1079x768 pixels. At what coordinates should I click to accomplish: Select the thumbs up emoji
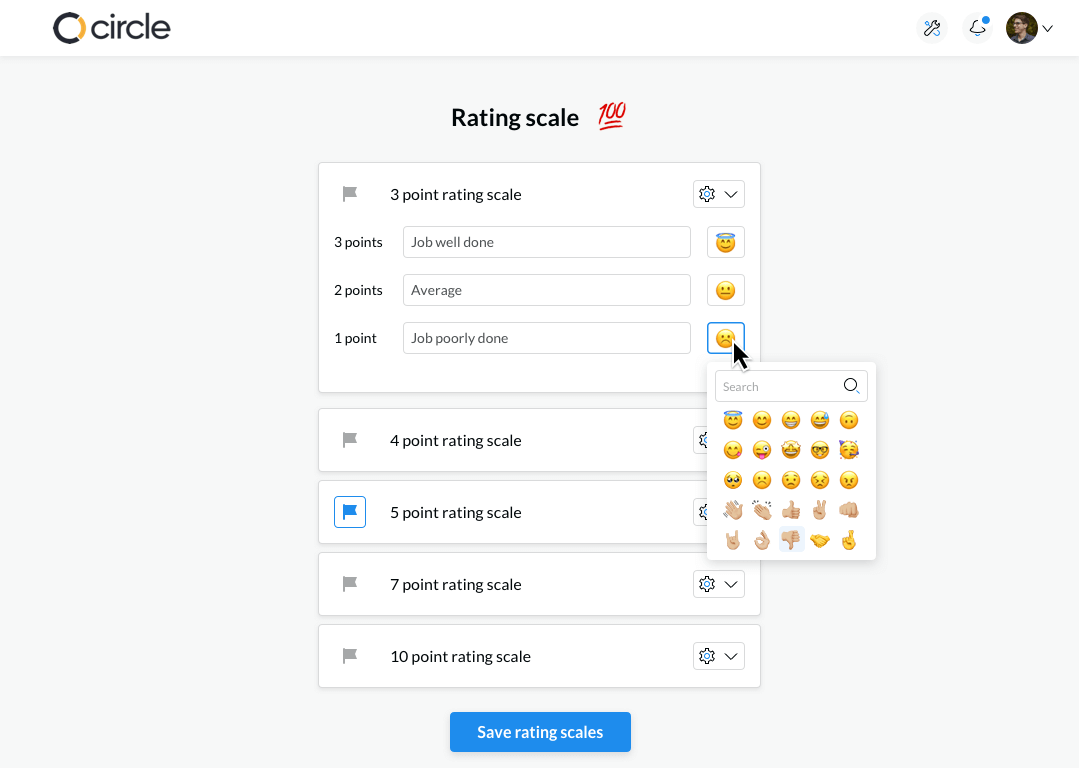click(791, 510)
